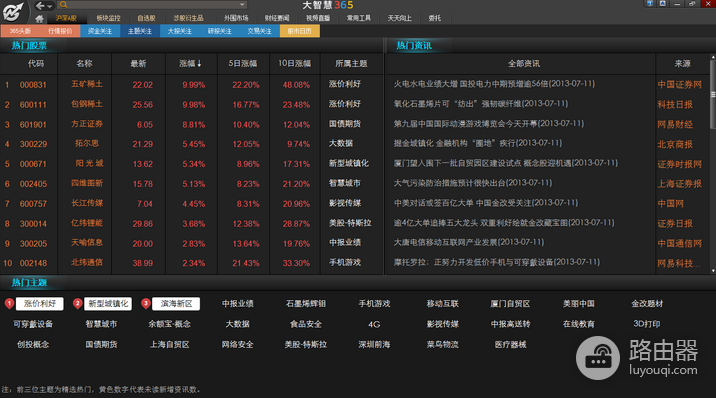Switch to the 主题关注 tab

click(x=140, y=31)
